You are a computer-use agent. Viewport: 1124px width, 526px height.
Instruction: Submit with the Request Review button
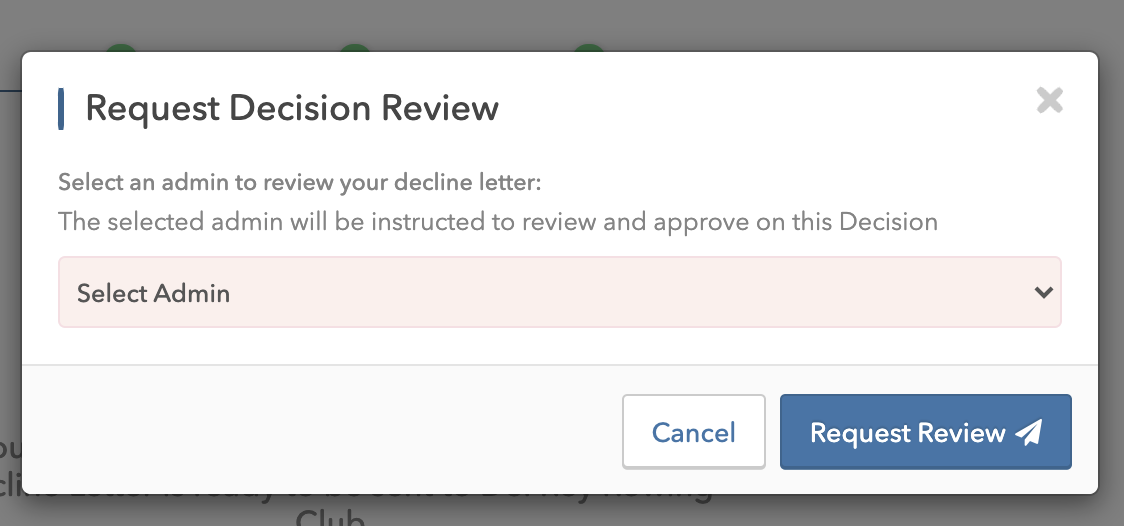[x=925, y=432]
